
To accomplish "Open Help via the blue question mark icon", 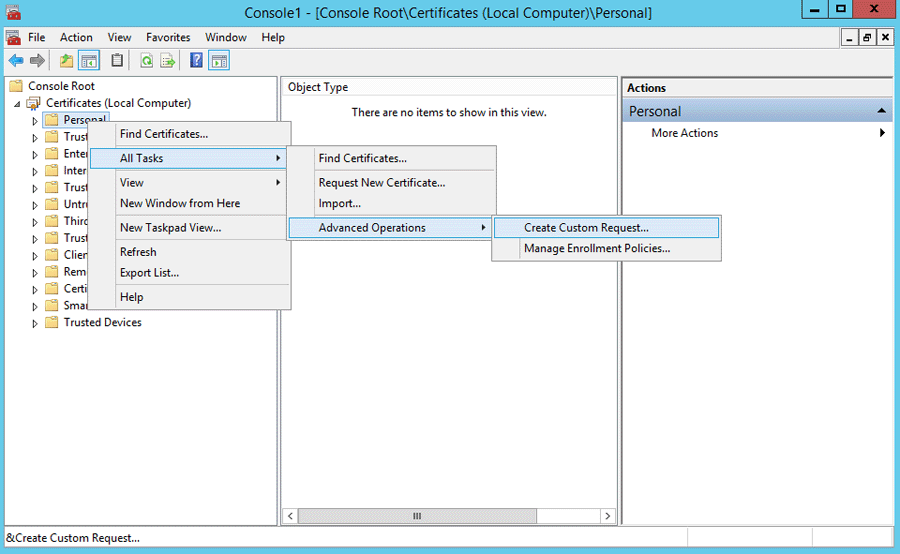I will (x=197, y=61).
